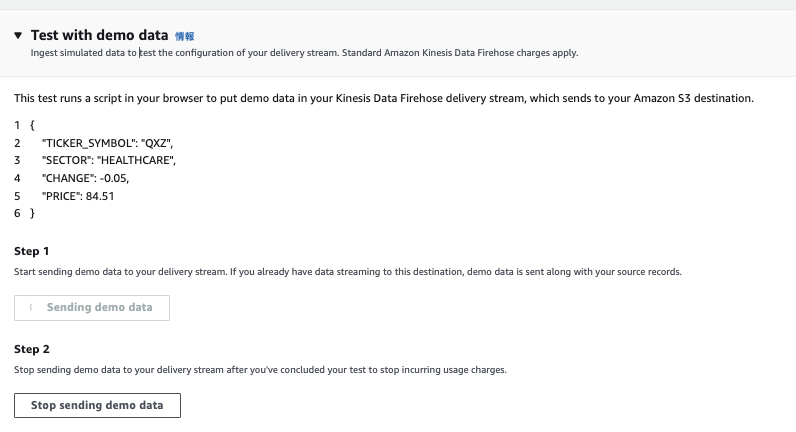This screenshot has height=432, width=796.
Task: Click the "QXZ" ticker value
Action: point(158,143)
